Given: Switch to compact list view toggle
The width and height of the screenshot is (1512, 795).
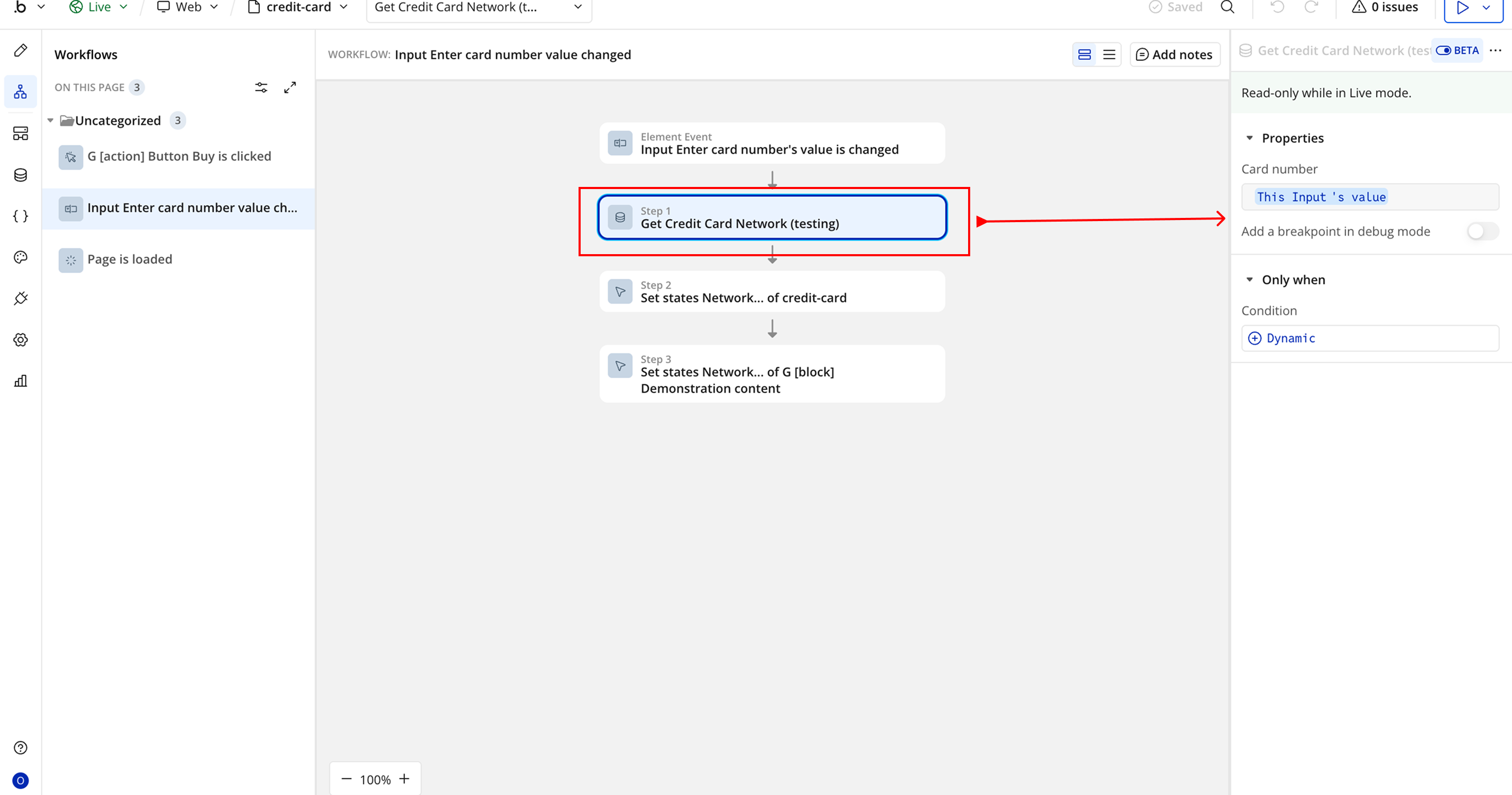Looking at the screenshot, I should 1109,55.
